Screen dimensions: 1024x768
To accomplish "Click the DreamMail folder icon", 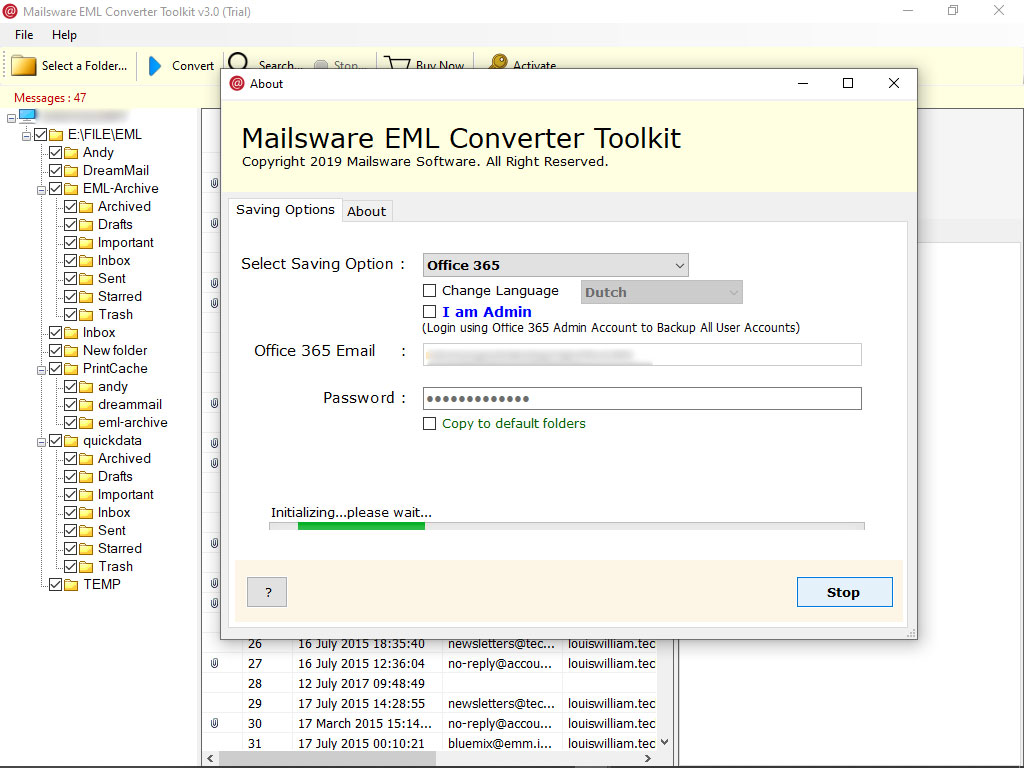I will pyautogui.click(x=71, y=171).
